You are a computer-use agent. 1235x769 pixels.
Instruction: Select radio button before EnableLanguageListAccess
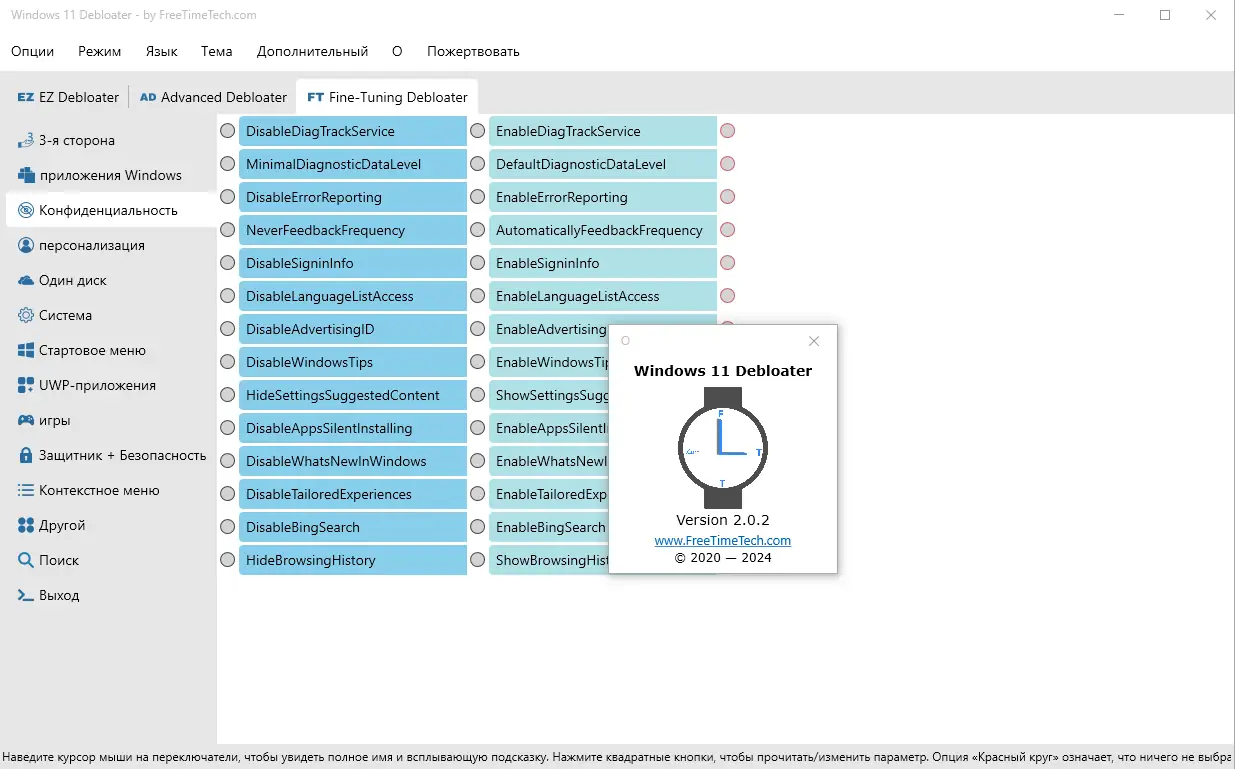point(478,296)
